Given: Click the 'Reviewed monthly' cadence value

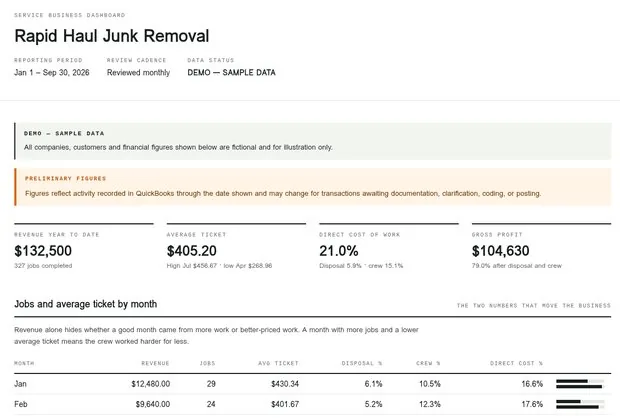Looking at the screenshot, I should click(138, 72).
